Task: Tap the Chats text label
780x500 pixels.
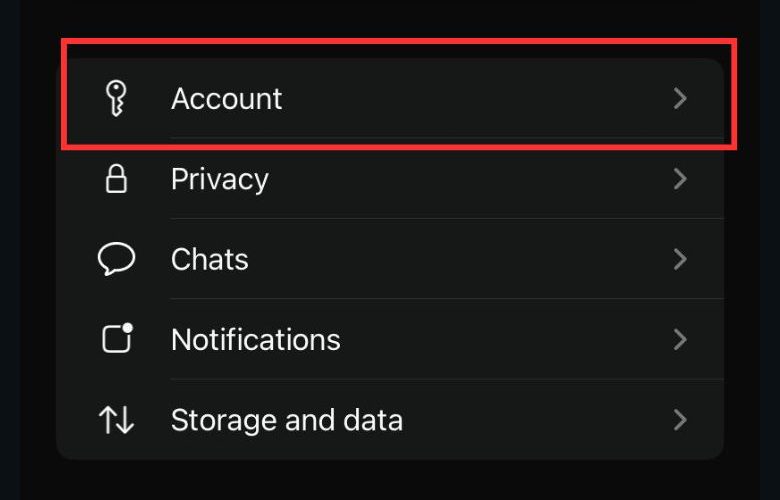Action: pyautogui.click(x=210, y=260)
